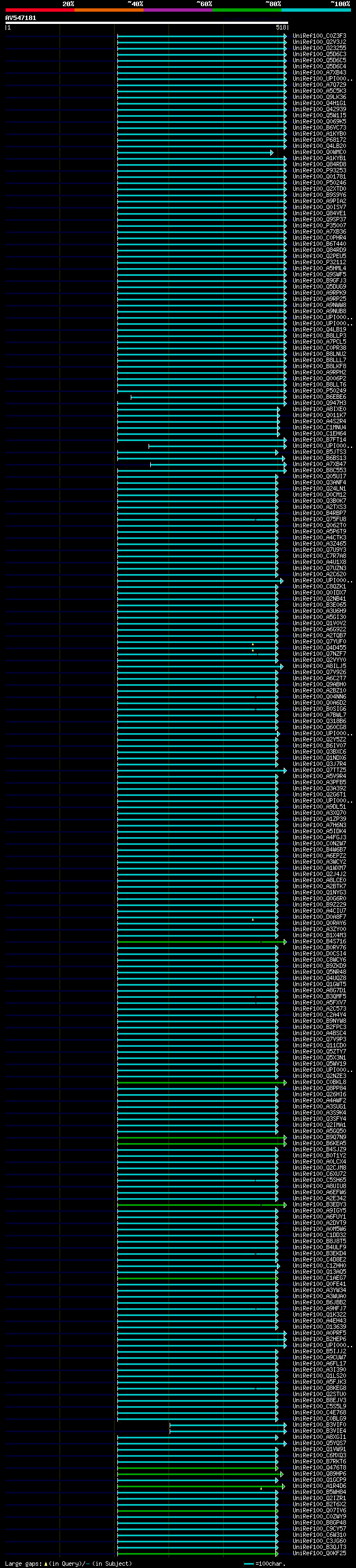Click the green alignment bar of B4S716
Image resolution: width=356 pixels, height=1568 pixels.
(x=202, y=942)
